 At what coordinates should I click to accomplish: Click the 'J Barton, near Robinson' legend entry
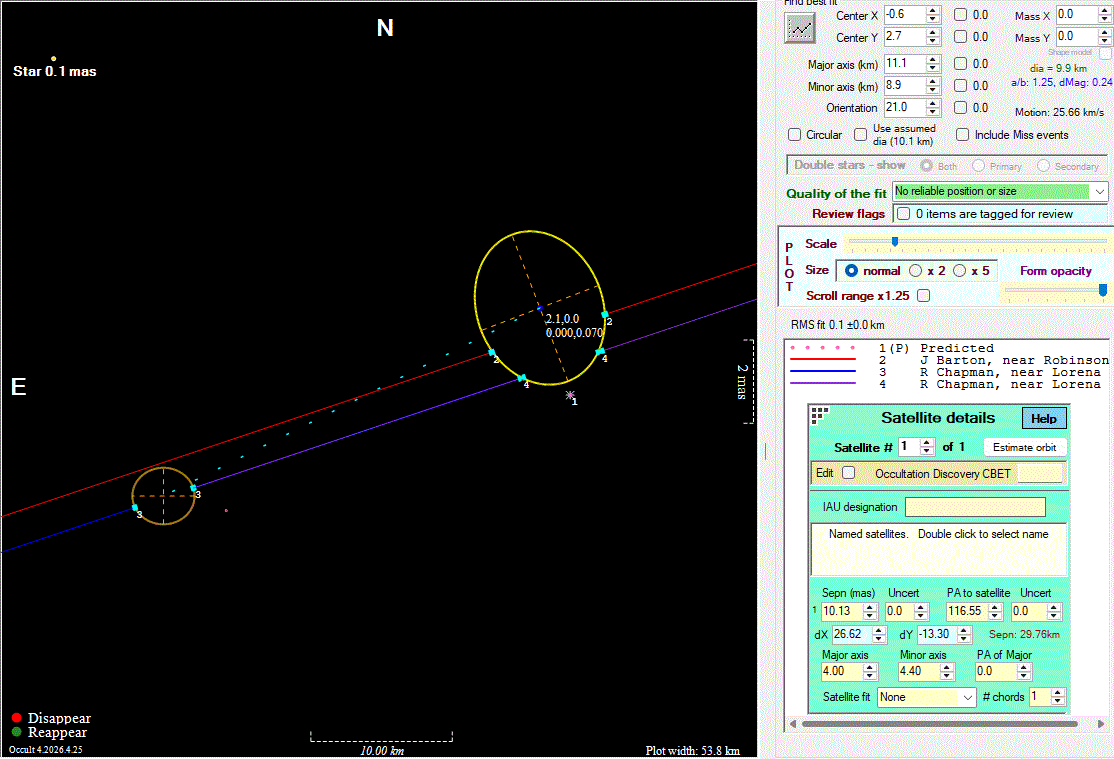point(949,360)
